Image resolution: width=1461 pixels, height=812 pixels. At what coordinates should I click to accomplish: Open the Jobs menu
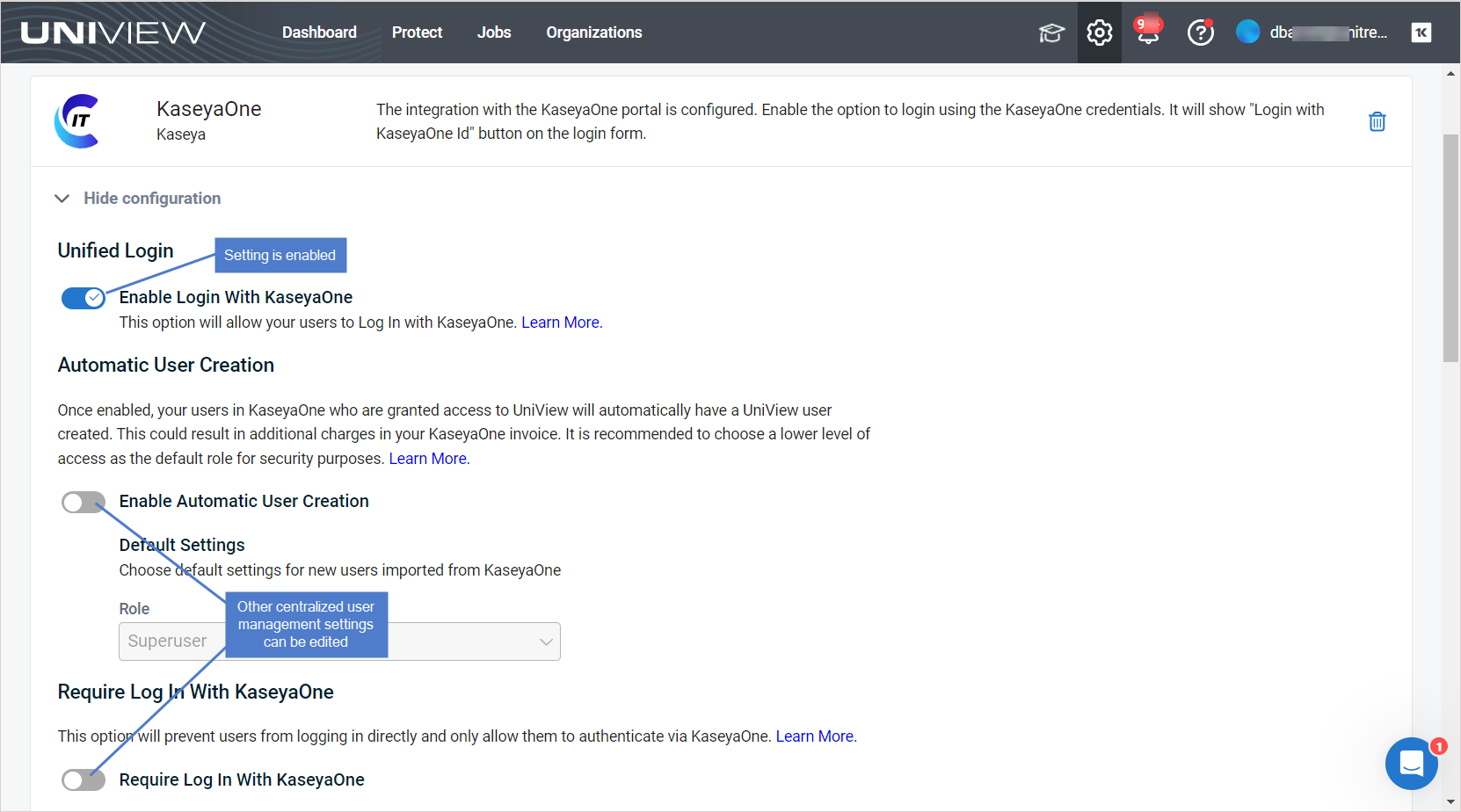tap(494, 33)
